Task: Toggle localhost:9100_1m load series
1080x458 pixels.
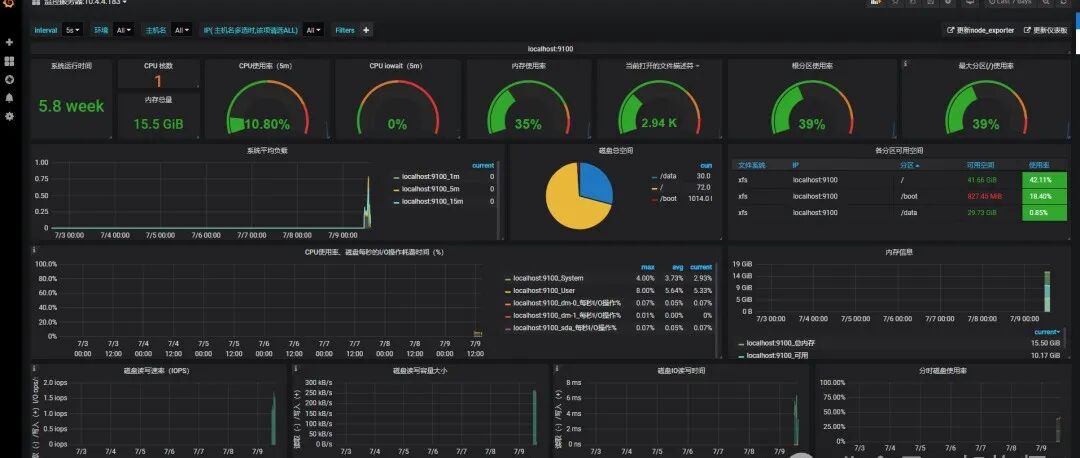Action: 430,176
